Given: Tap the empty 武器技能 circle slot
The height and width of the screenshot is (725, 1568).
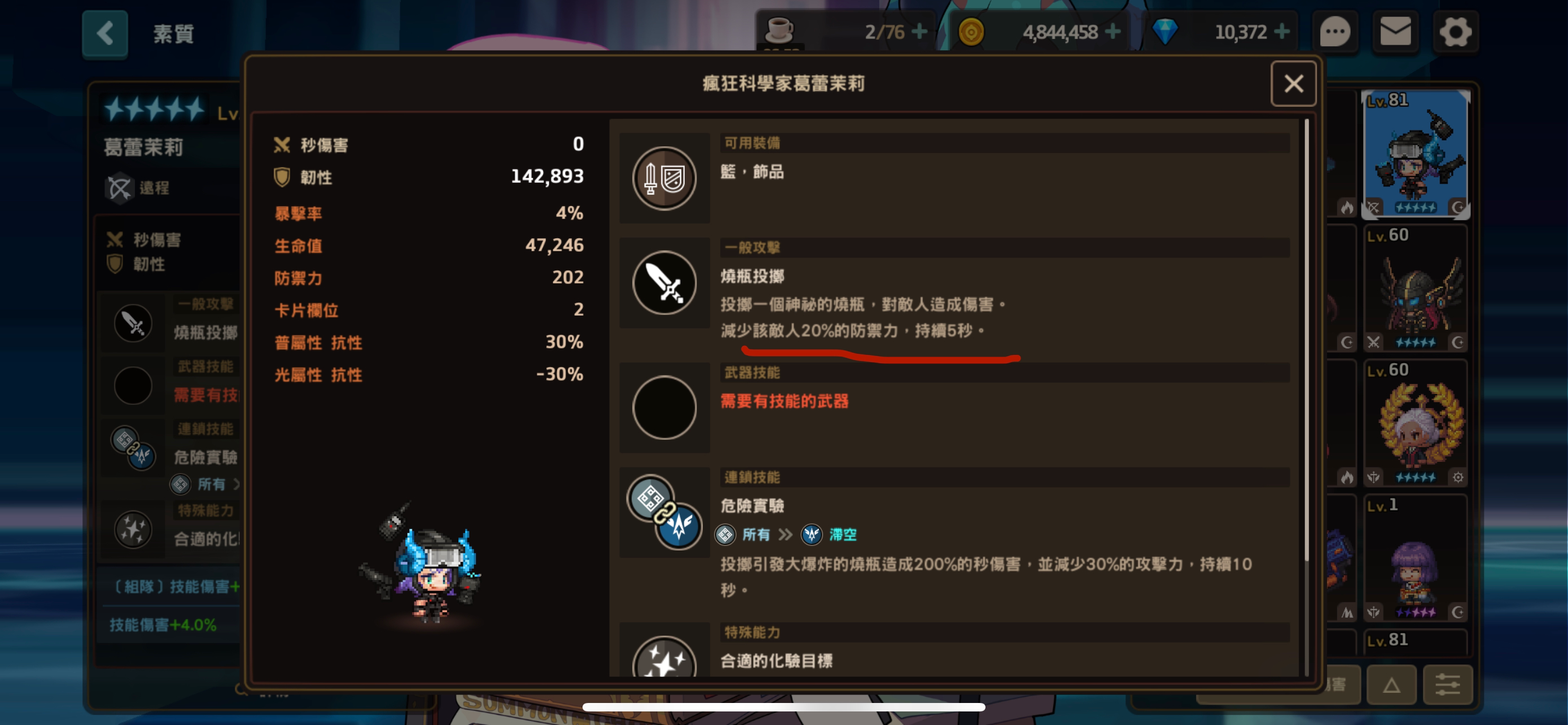Looking at the screenshot, I should point(664,407).
